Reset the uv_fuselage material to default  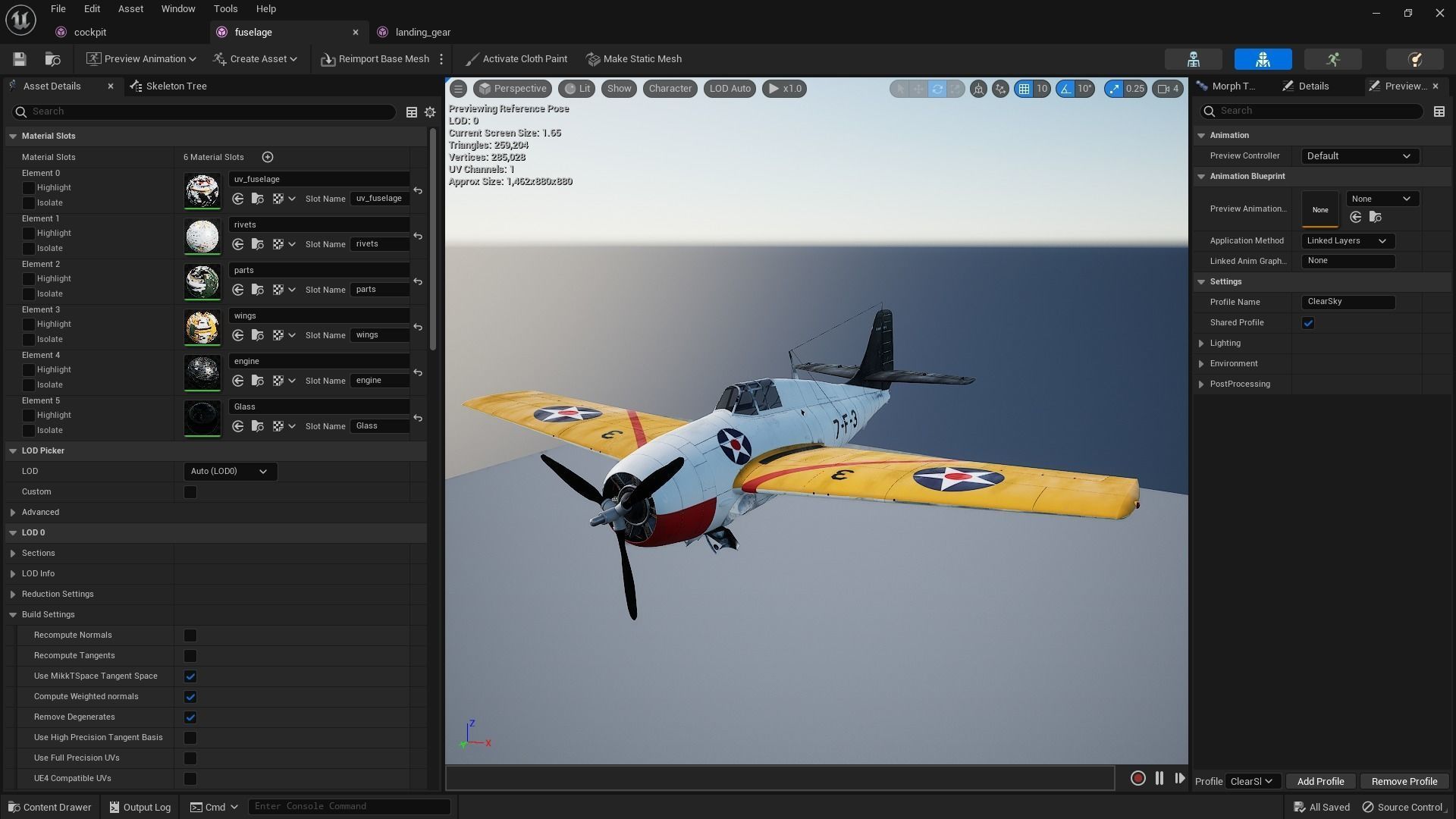418,190
